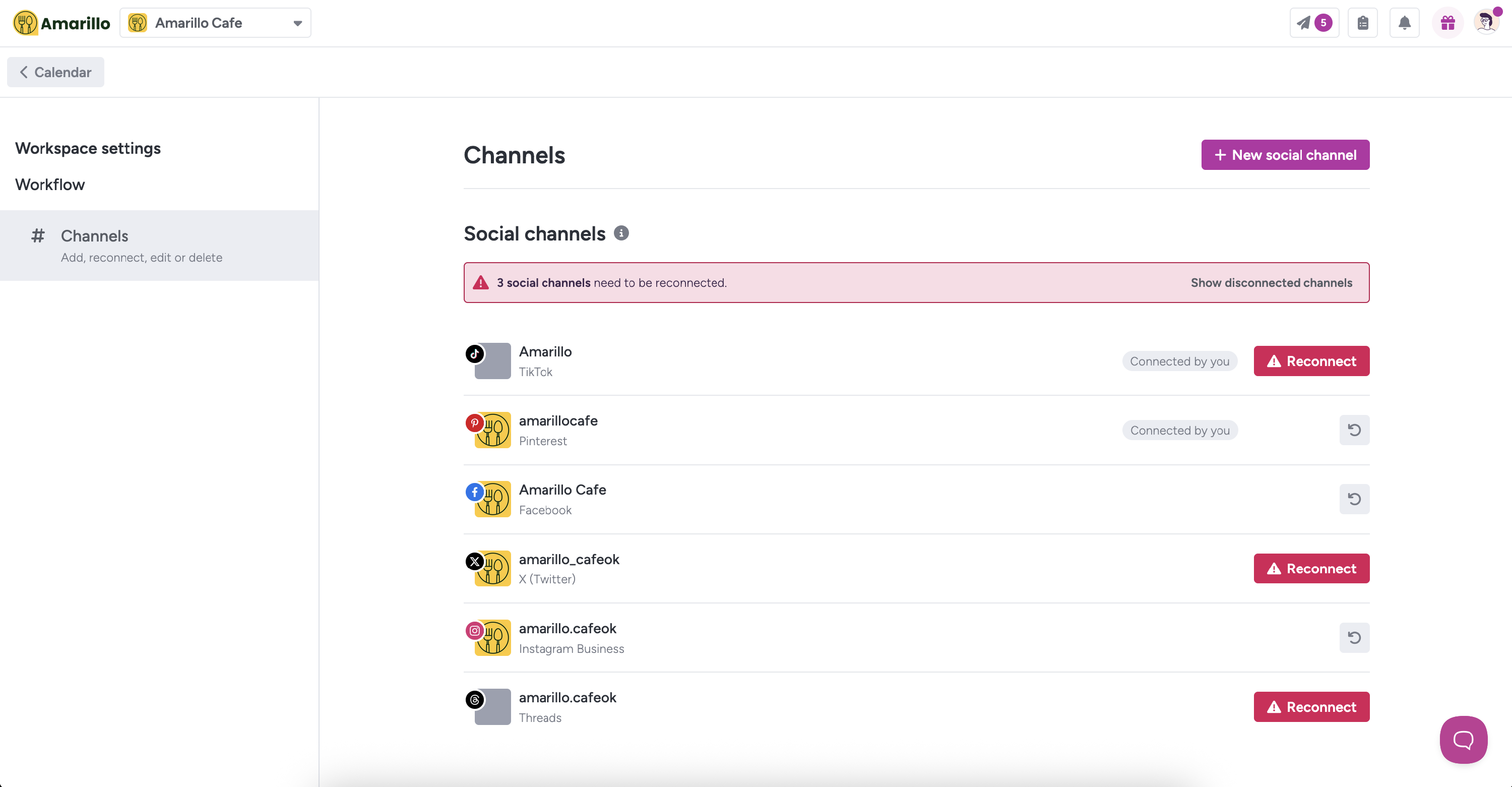Click Social channels info icon
The image size is (1512, 787).
(621, 233)
